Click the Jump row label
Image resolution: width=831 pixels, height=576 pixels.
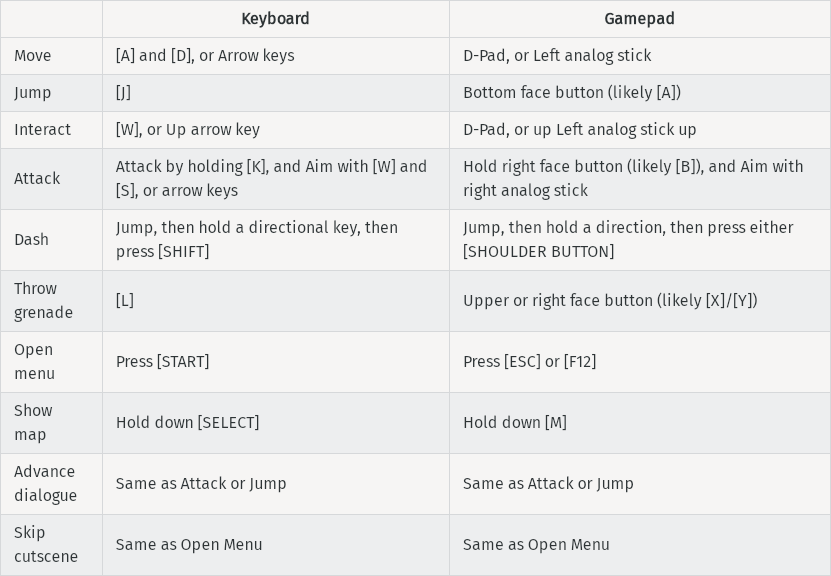(x=33, y=93)
